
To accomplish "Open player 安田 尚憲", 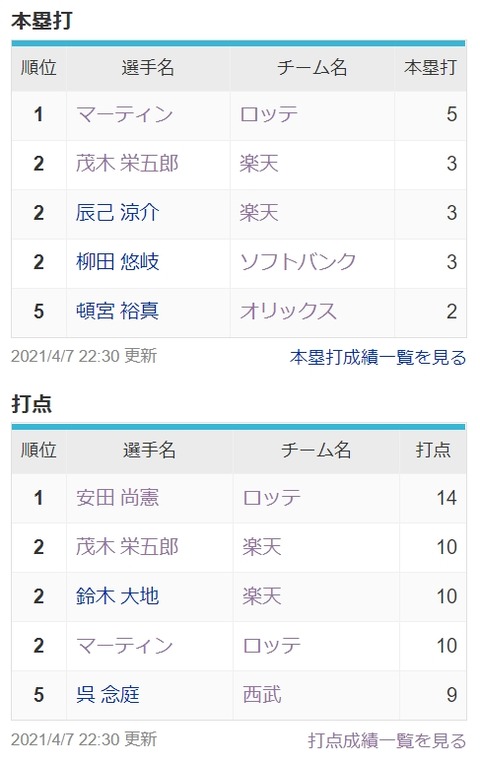I will pyautogui.click(x=118, y=498).
